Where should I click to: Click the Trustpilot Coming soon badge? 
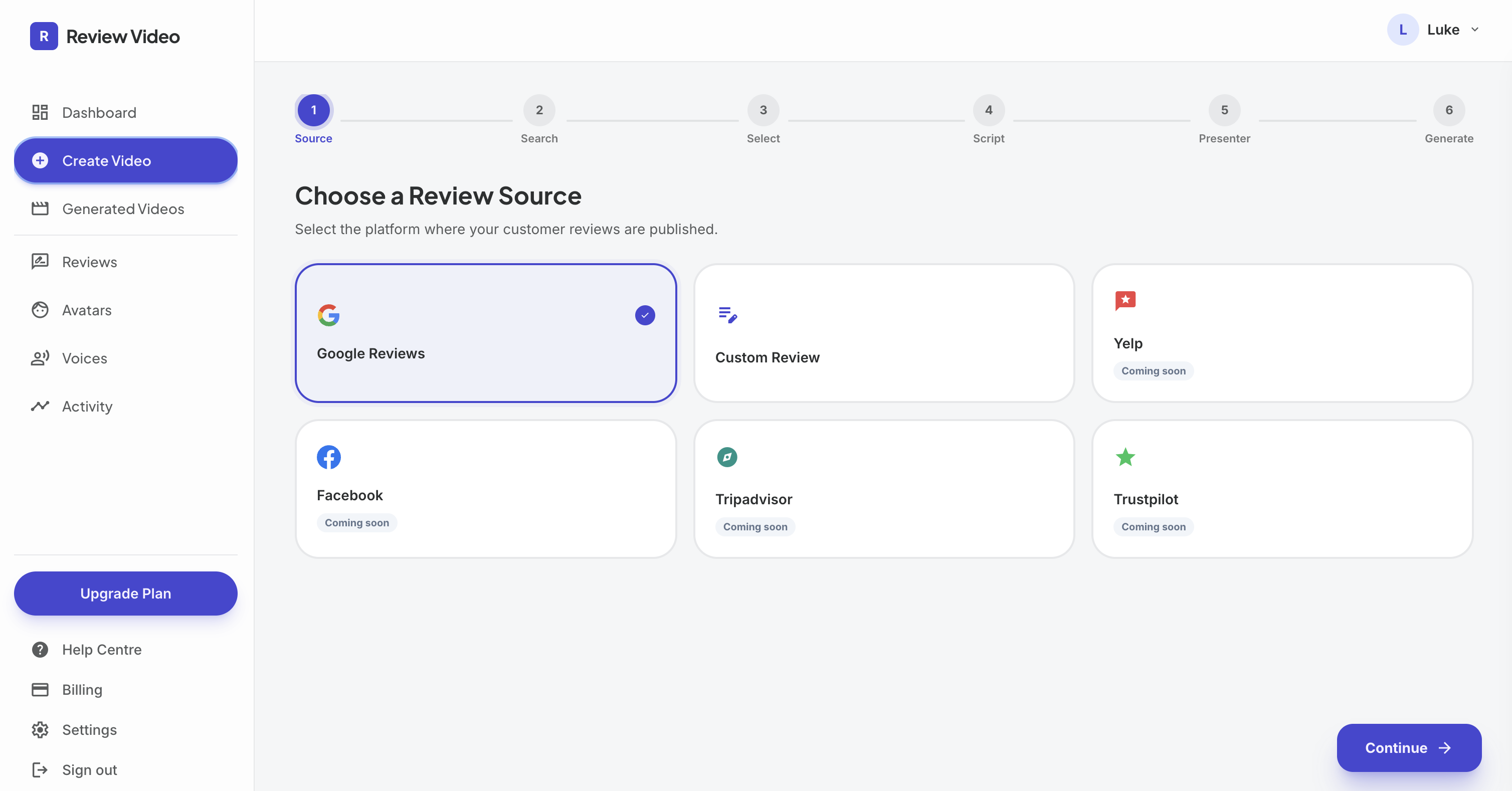[x=1154, y=527]
